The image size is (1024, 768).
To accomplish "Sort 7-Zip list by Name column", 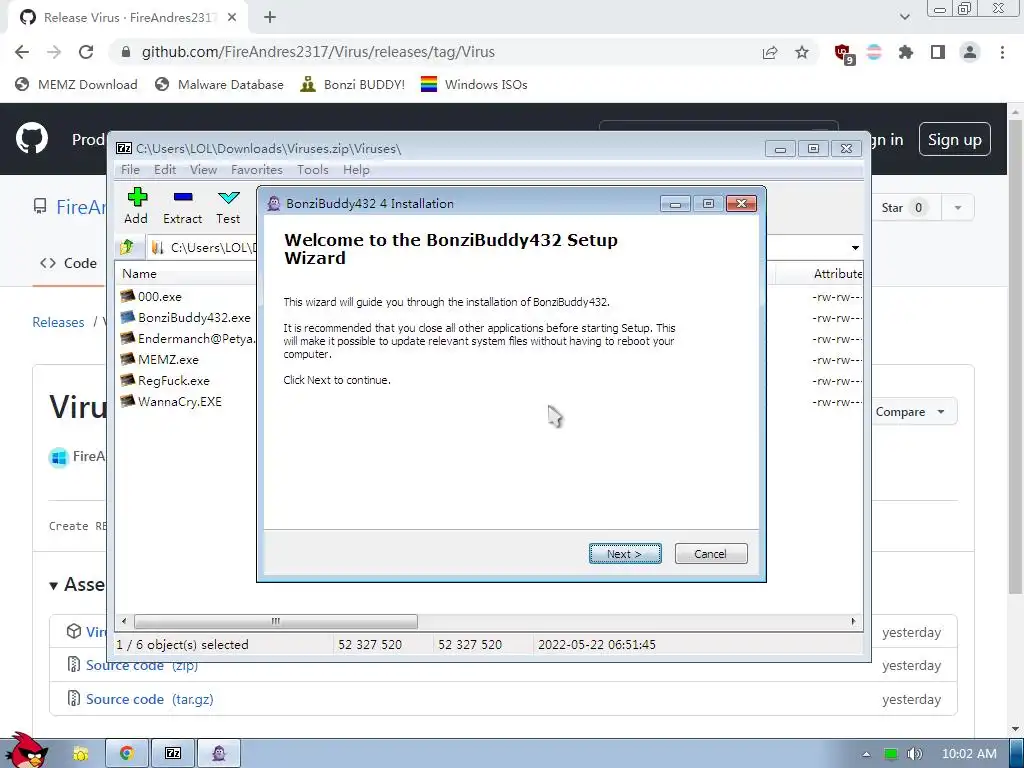I will pos(139,274).
